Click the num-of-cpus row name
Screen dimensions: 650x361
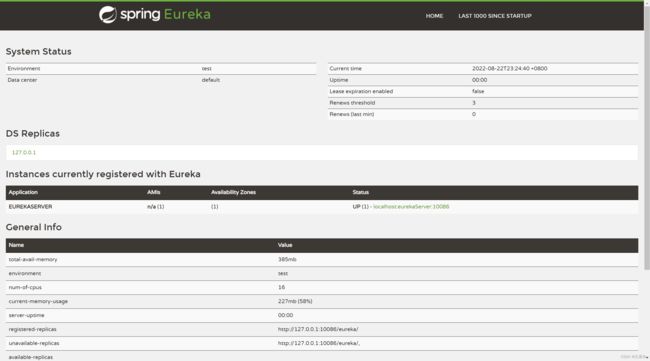coord(25,287)
